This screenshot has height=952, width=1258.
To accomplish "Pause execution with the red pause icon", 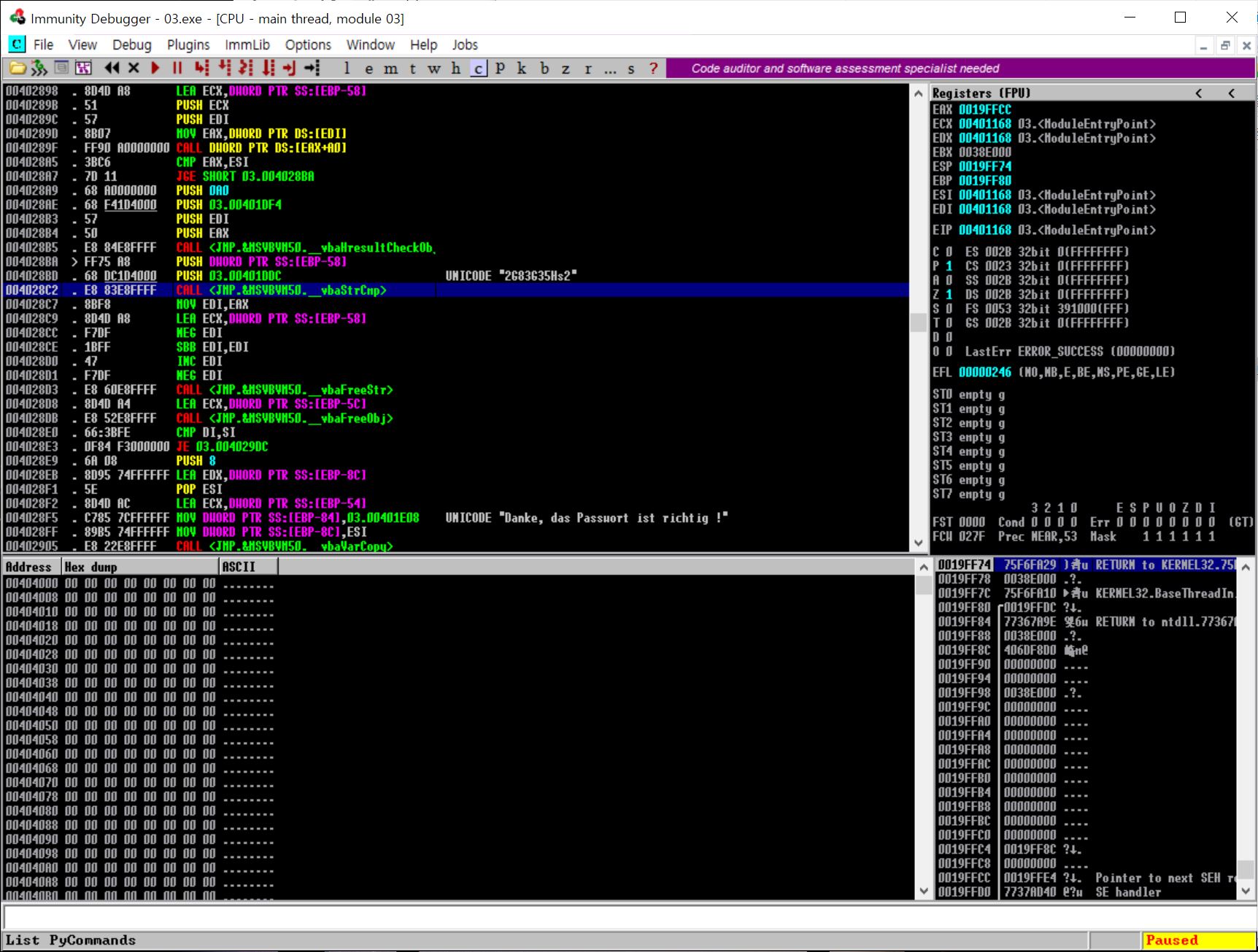I will tap(177, 69).
